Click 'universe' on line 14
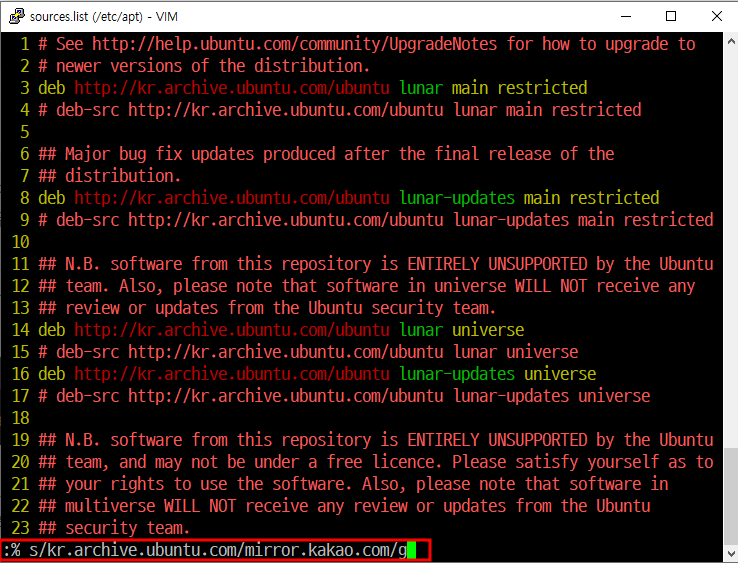Image resolution: width=738 pixels, height=563 pixels. [488, 330]
